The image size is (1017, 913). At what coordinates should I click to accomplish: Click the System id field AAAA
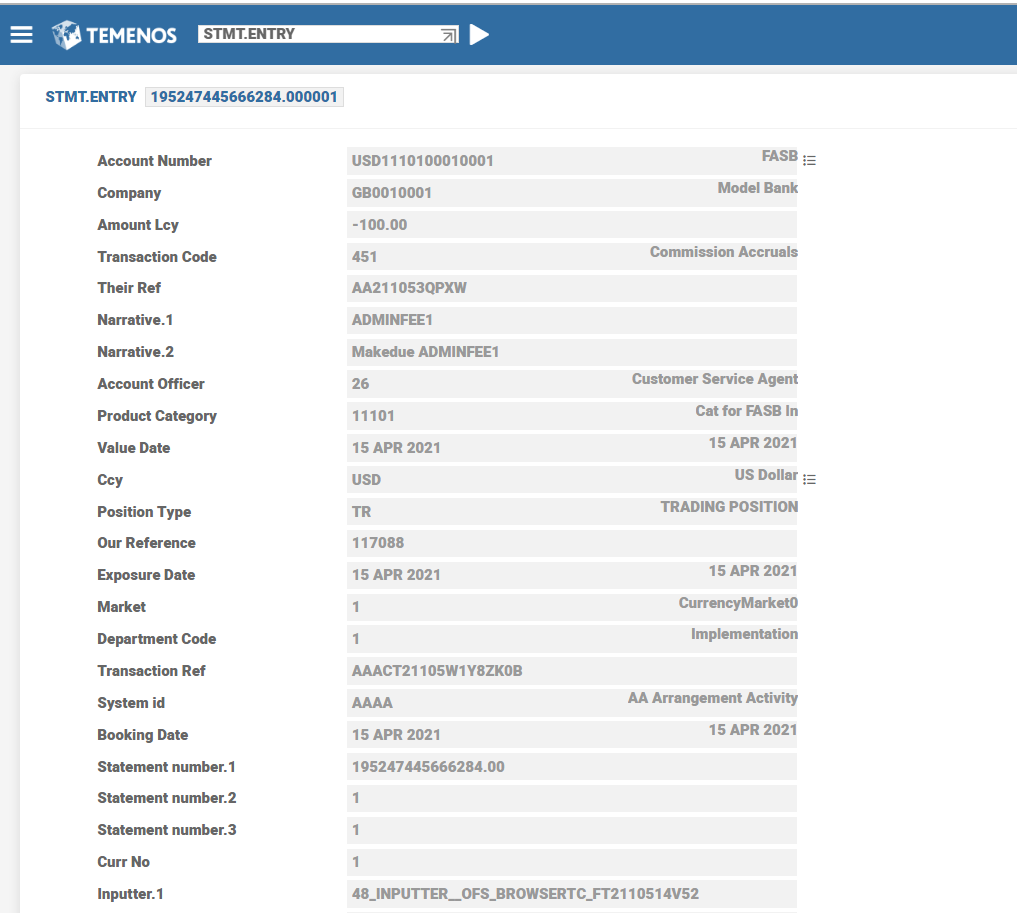[372, 703]
